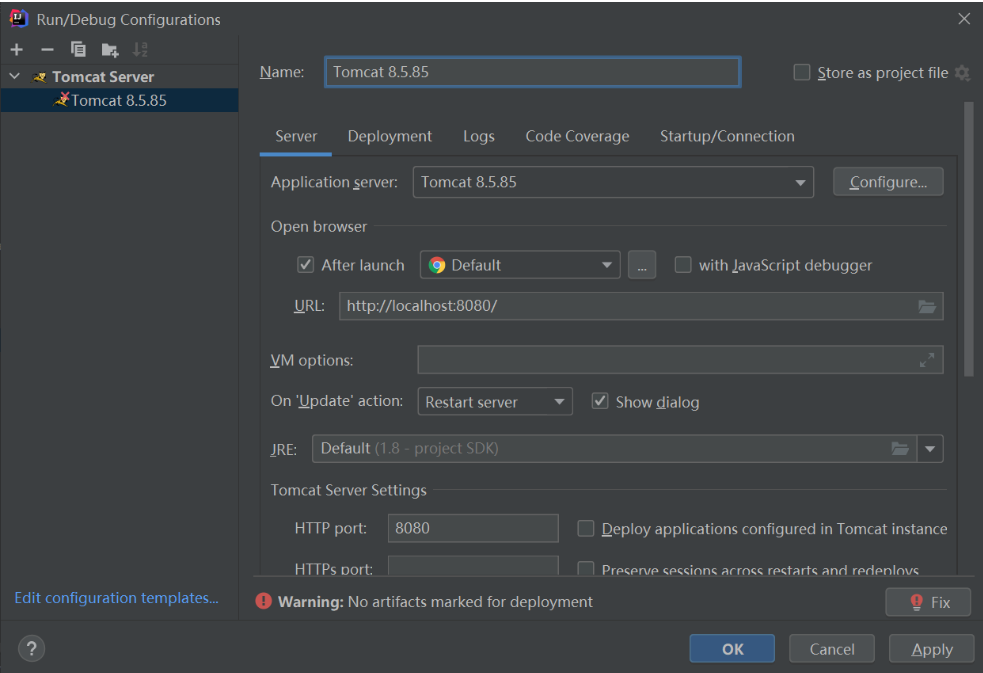Click the IntelliJ IDEA logo in title bar
Screen dimensions: 983x673
[x=18, y=19]
